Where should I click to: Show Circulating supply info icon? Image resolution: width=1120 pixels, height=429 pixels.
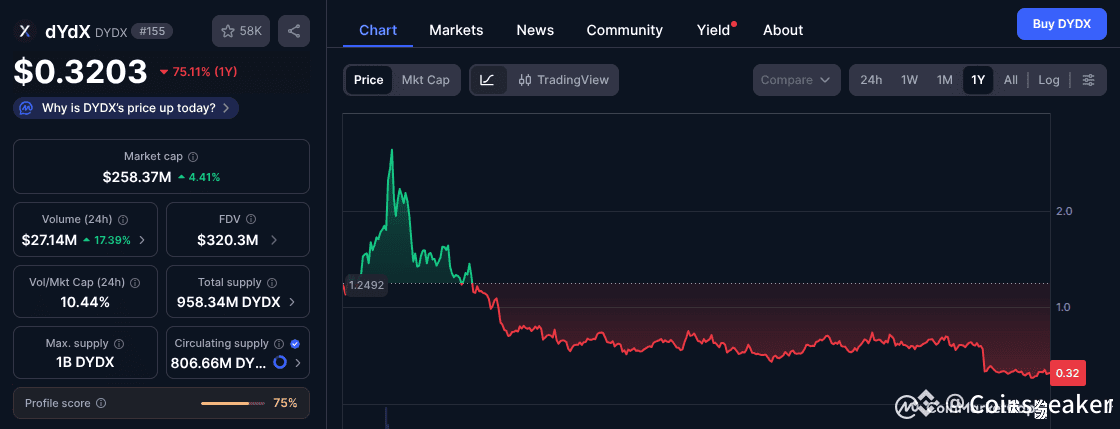pos(280,344)
